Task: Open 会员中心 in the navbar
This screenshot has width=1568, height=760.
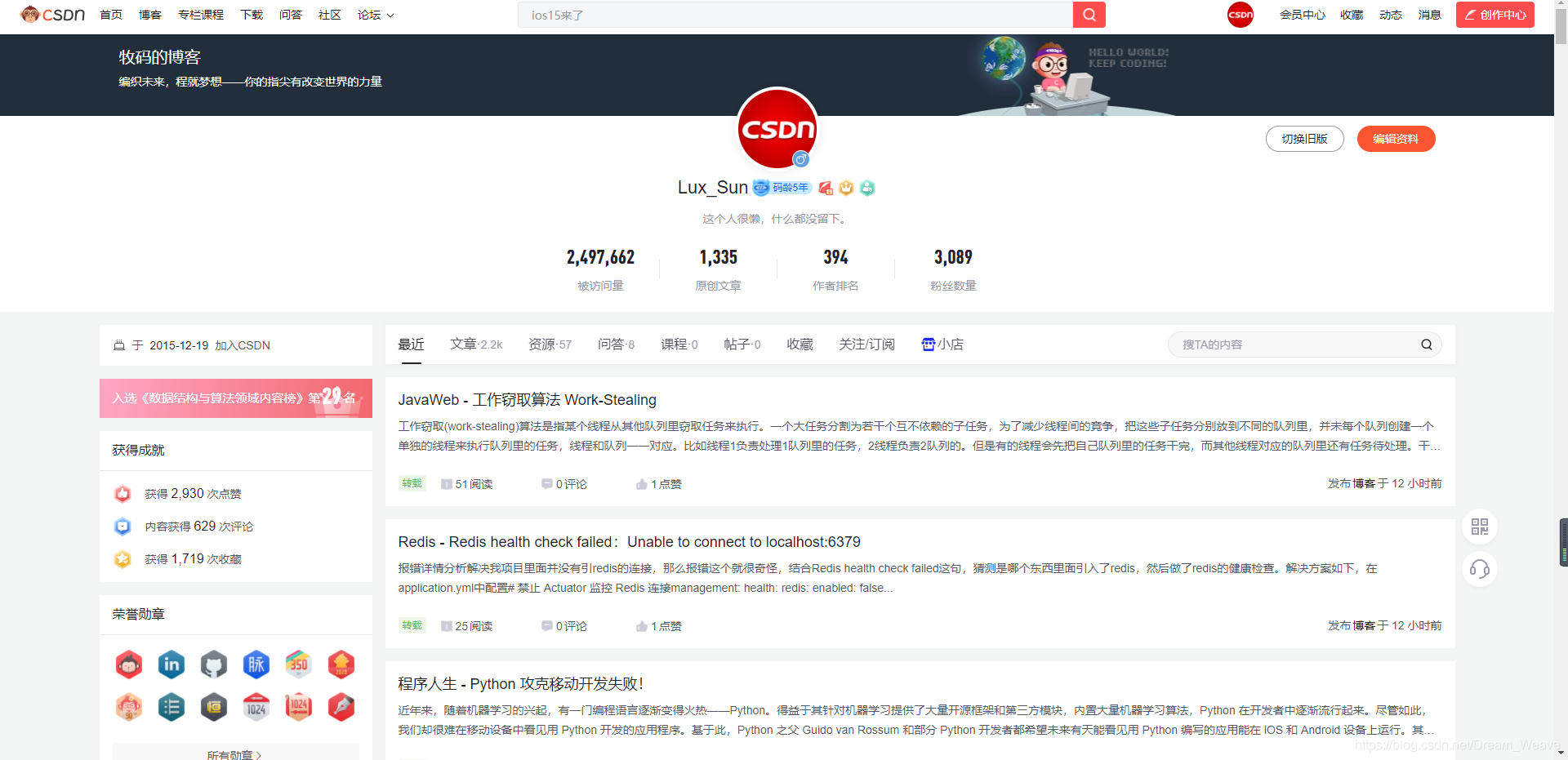Action: 1303,15
